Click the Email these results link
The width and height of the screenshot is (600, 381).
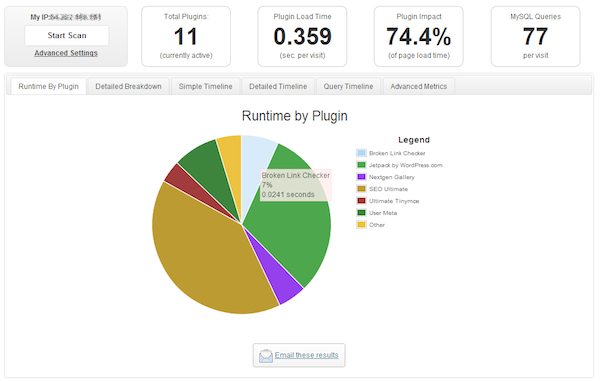coord(307,355)
